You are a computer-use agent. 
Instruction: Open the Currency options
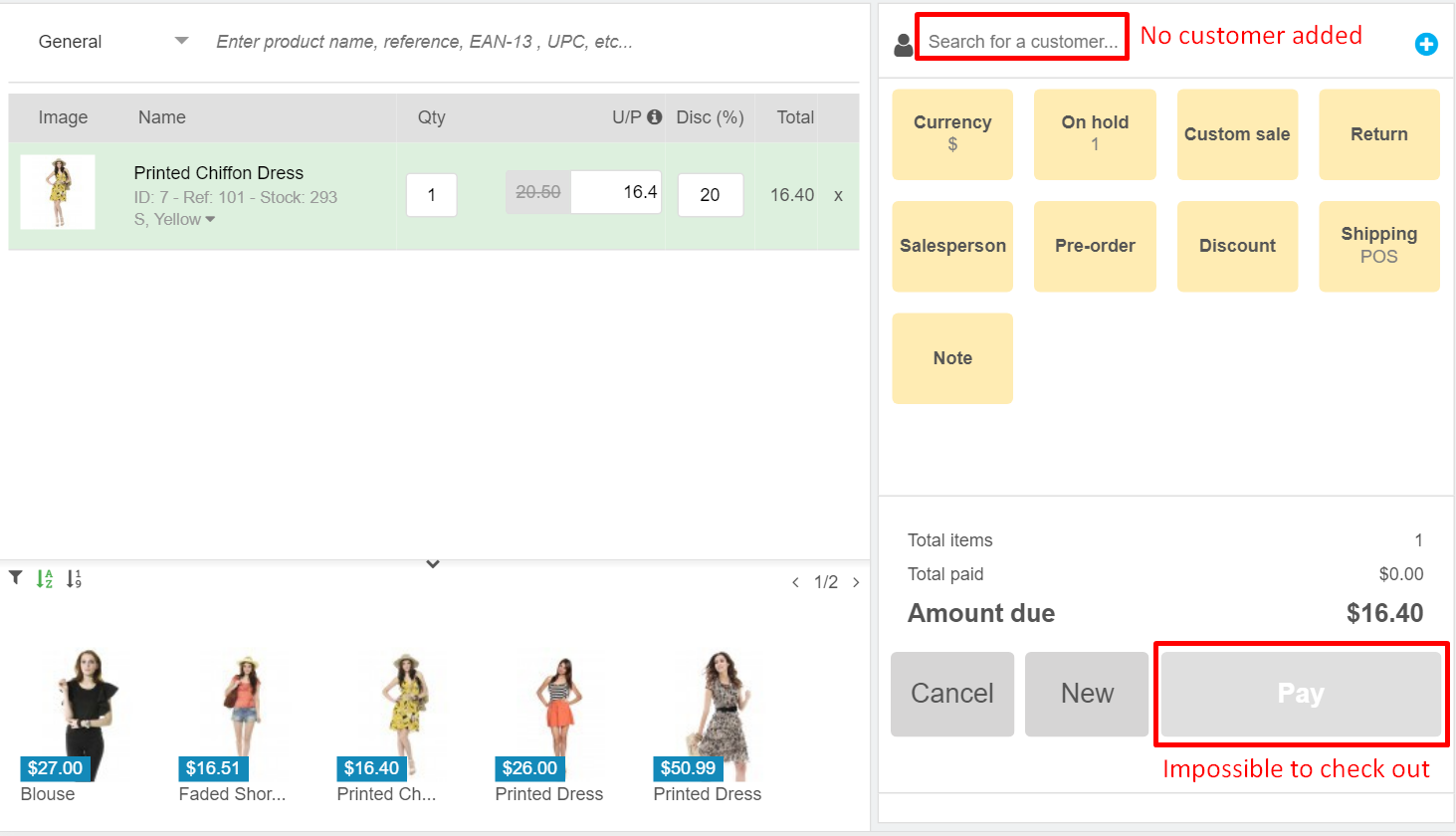click(951, 133)
